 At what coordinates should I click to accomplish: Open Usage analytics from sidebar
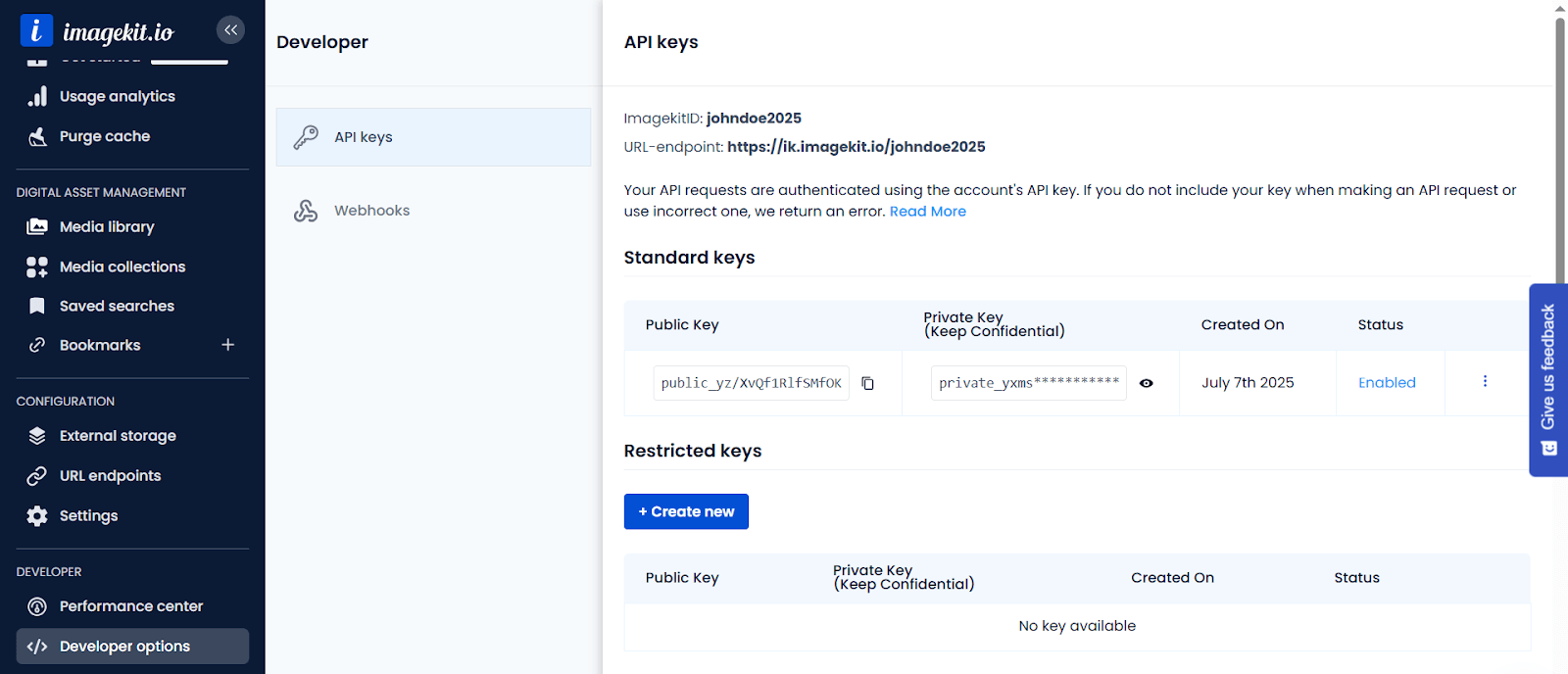tap(117, 96)
